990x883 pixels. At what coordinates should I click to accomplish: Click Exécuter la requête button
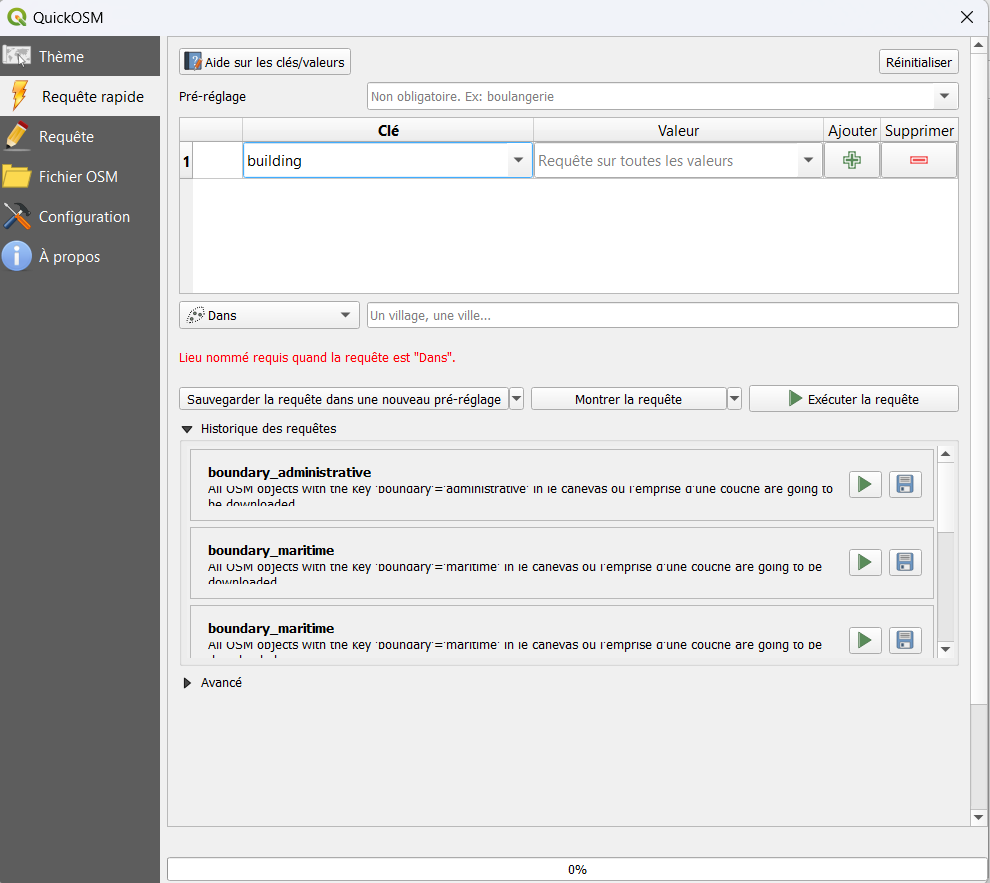[x=854, y=399]
